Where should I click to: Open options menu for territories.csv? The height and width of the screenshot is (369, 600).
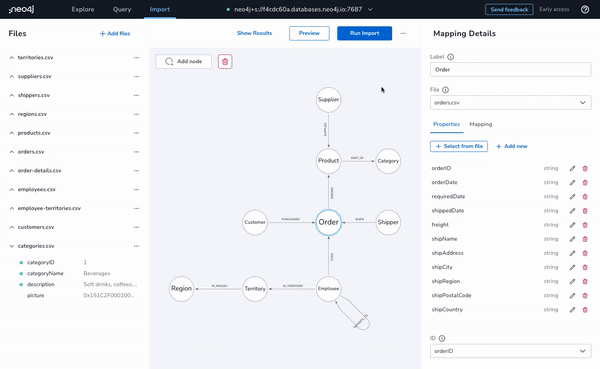click(136, 58)
